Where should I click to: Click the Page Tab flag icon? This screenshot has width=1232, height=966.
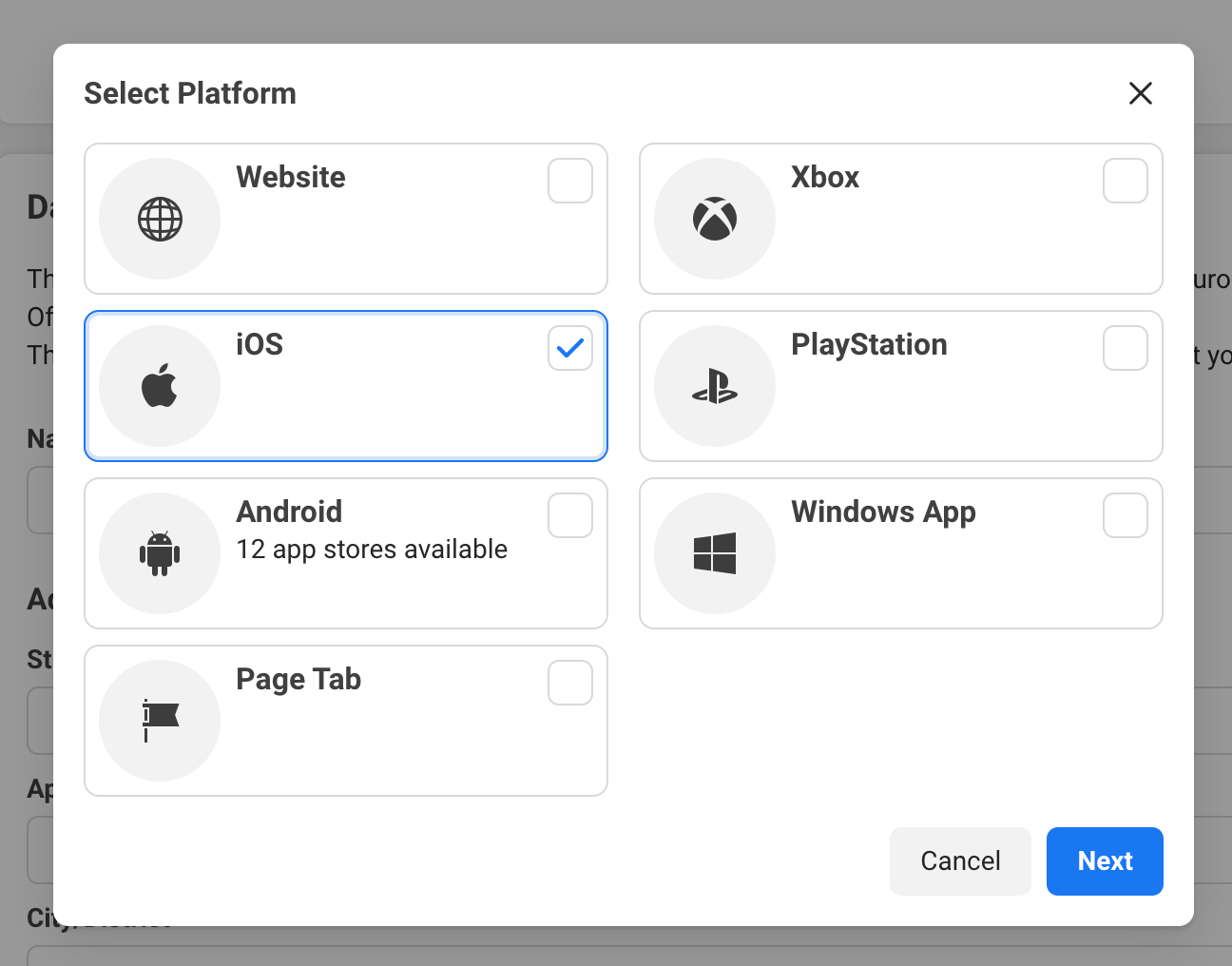tap(160, 721)
